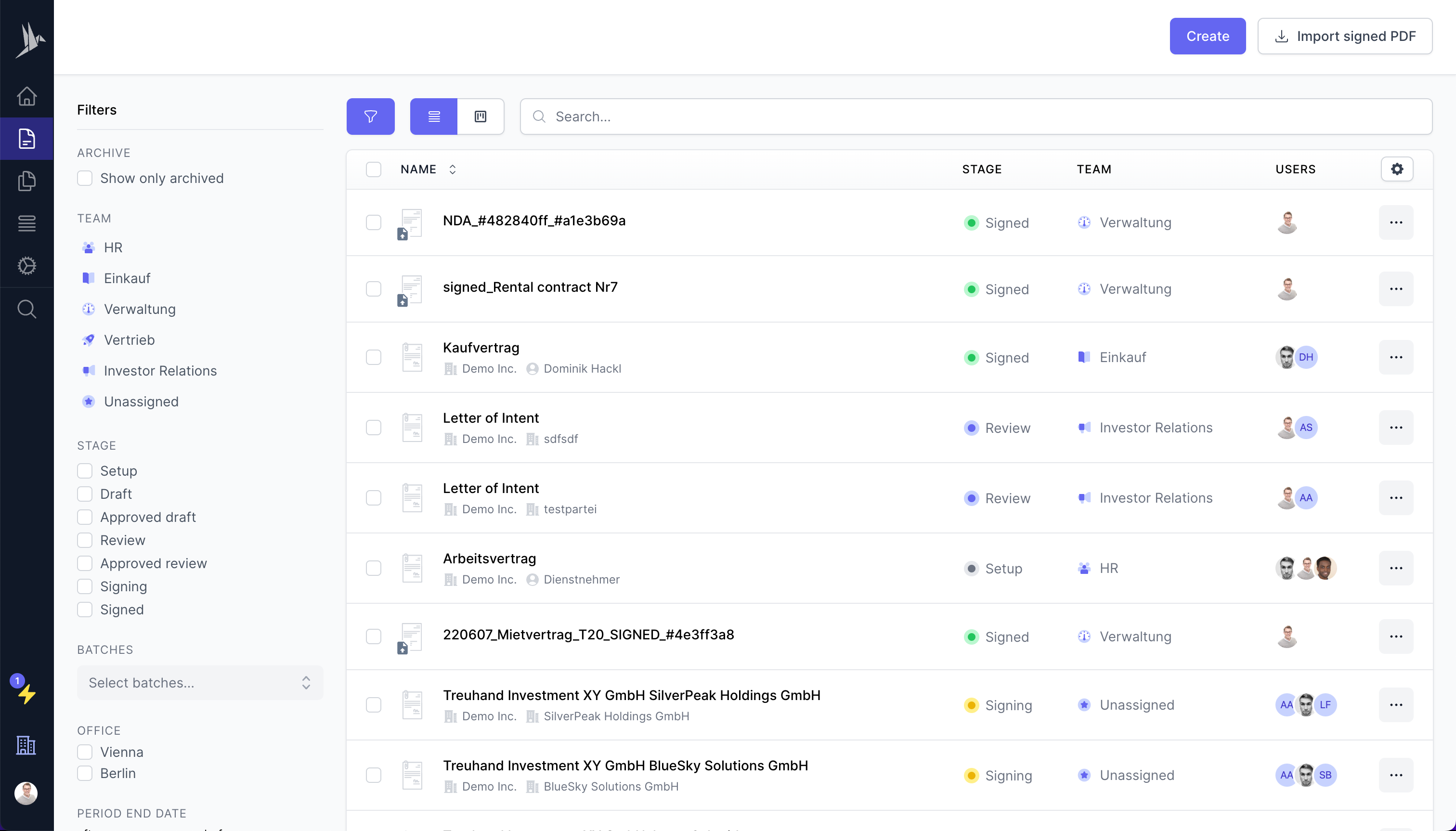This screenshot has height=831, width=1456.
Task: Open the templates copy icon in sidebar
Action: tap(26, 181)
